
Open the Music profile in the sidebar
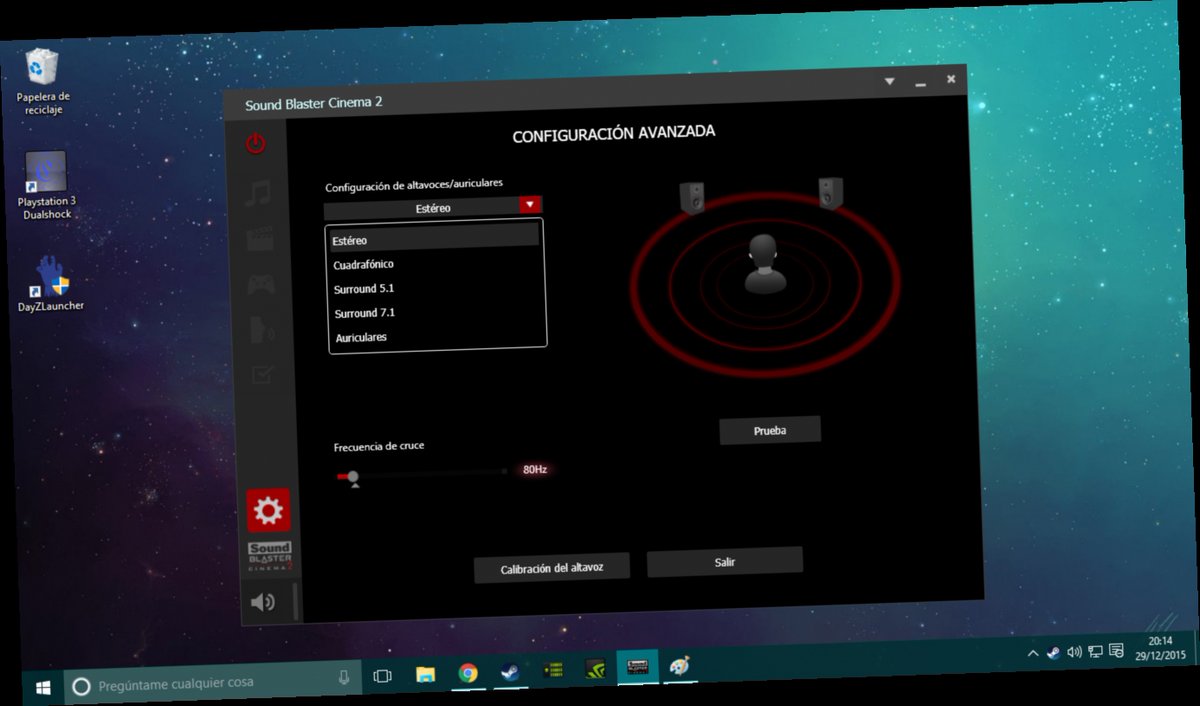point(258,192)
